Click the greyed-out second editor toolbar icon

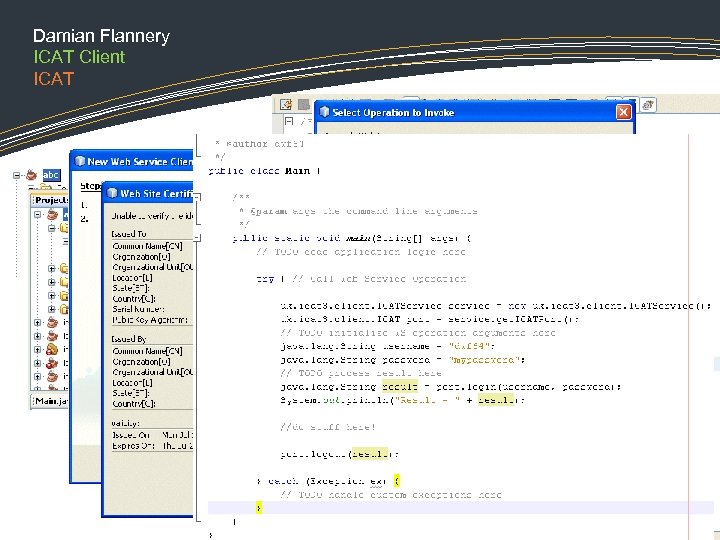(304, 105)
